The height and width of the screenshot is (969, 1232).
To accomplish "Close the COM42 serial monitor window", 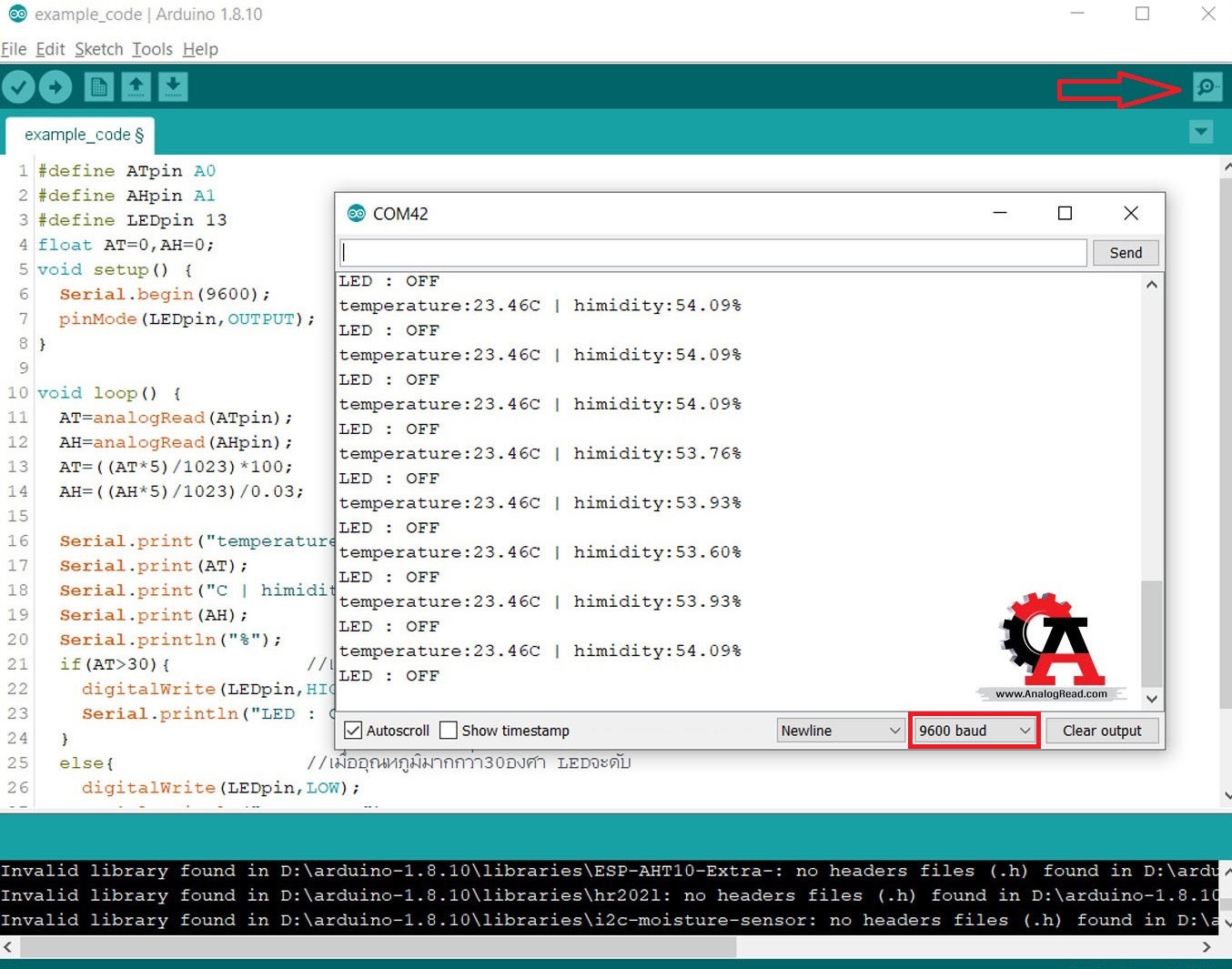I will (1131, 213).
